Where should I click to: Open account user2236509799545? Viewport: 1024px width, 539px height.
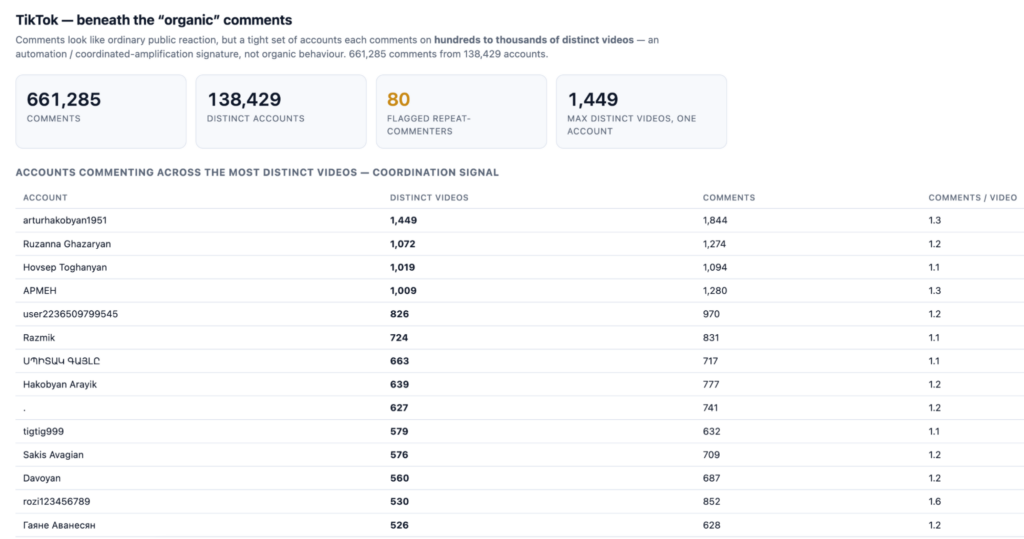[71, 314]
